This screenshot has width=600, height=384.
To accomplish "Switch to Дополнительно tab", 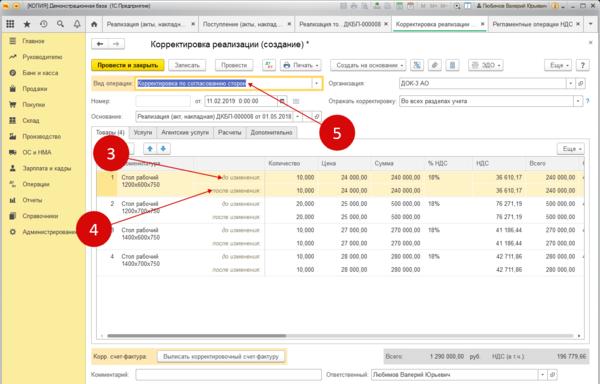I will point(271,132).
